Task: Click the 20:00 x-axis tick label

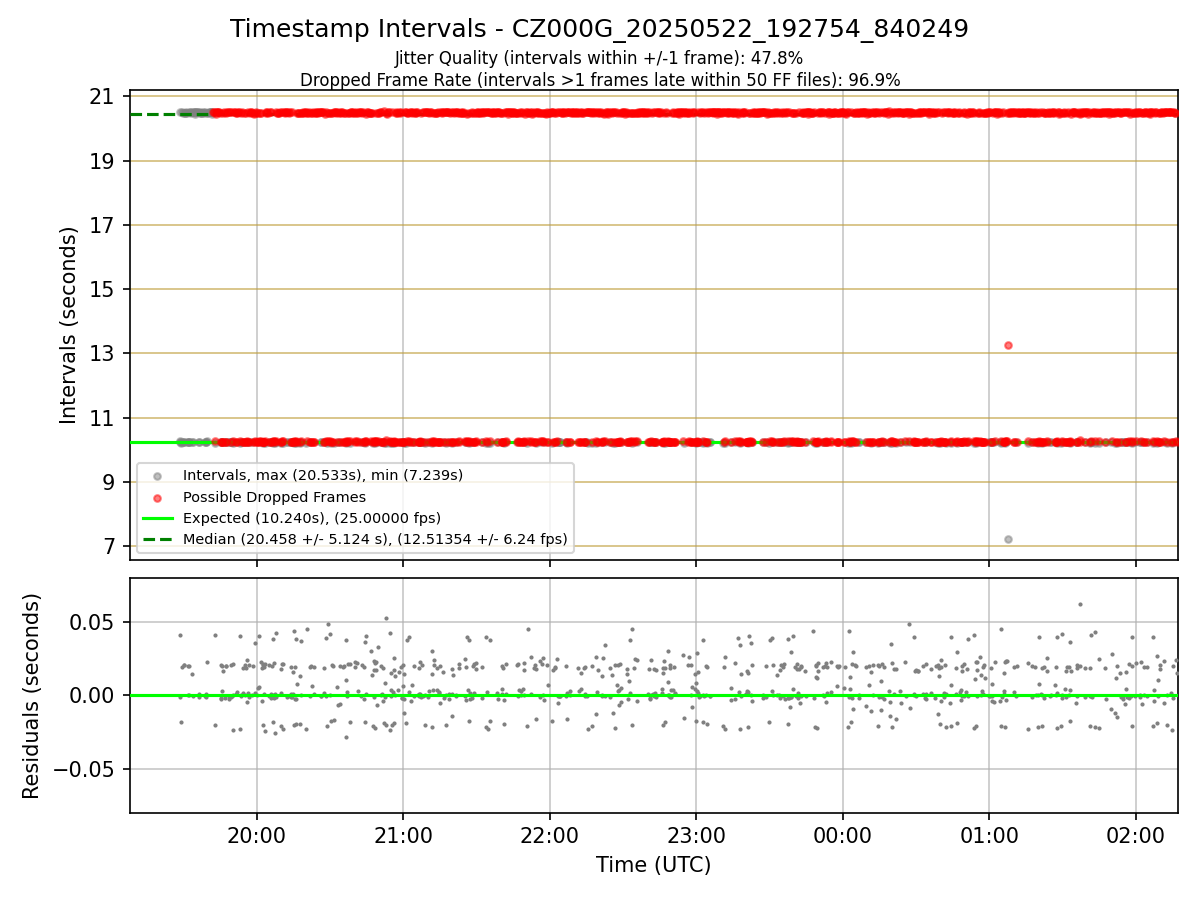Action: (257, 835)
